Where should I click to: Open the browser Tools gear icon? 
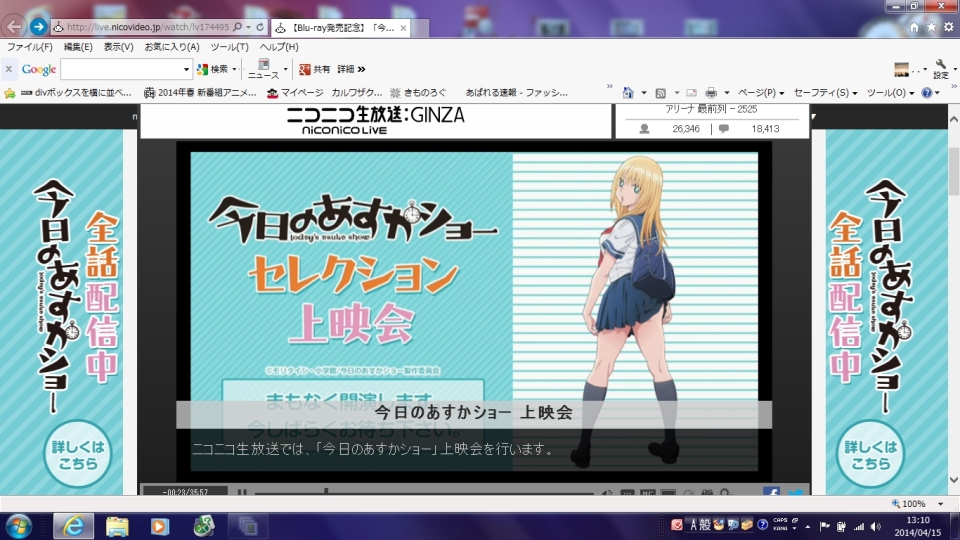(948, 27)
